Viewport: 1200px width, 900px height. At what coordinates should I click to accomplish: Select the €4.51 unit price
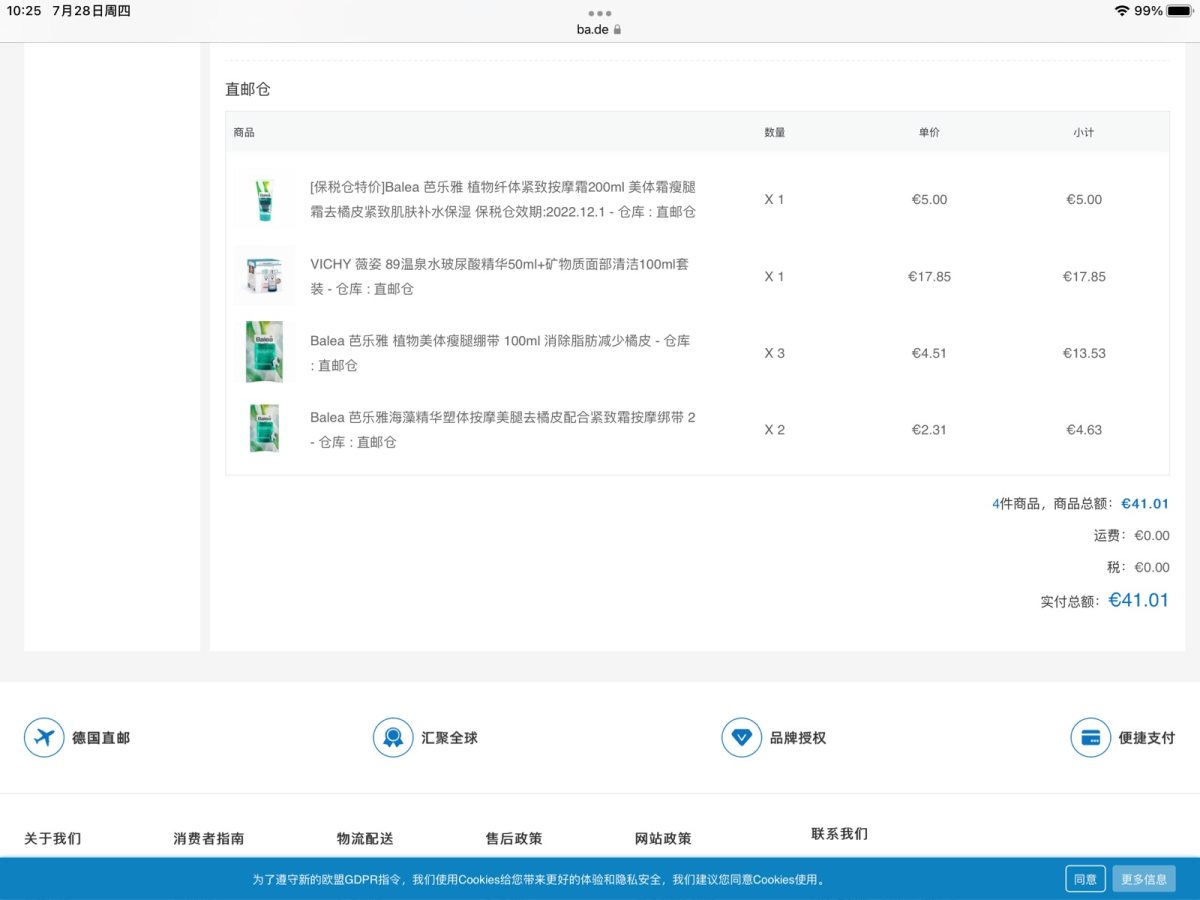click(x=930, y=353)
